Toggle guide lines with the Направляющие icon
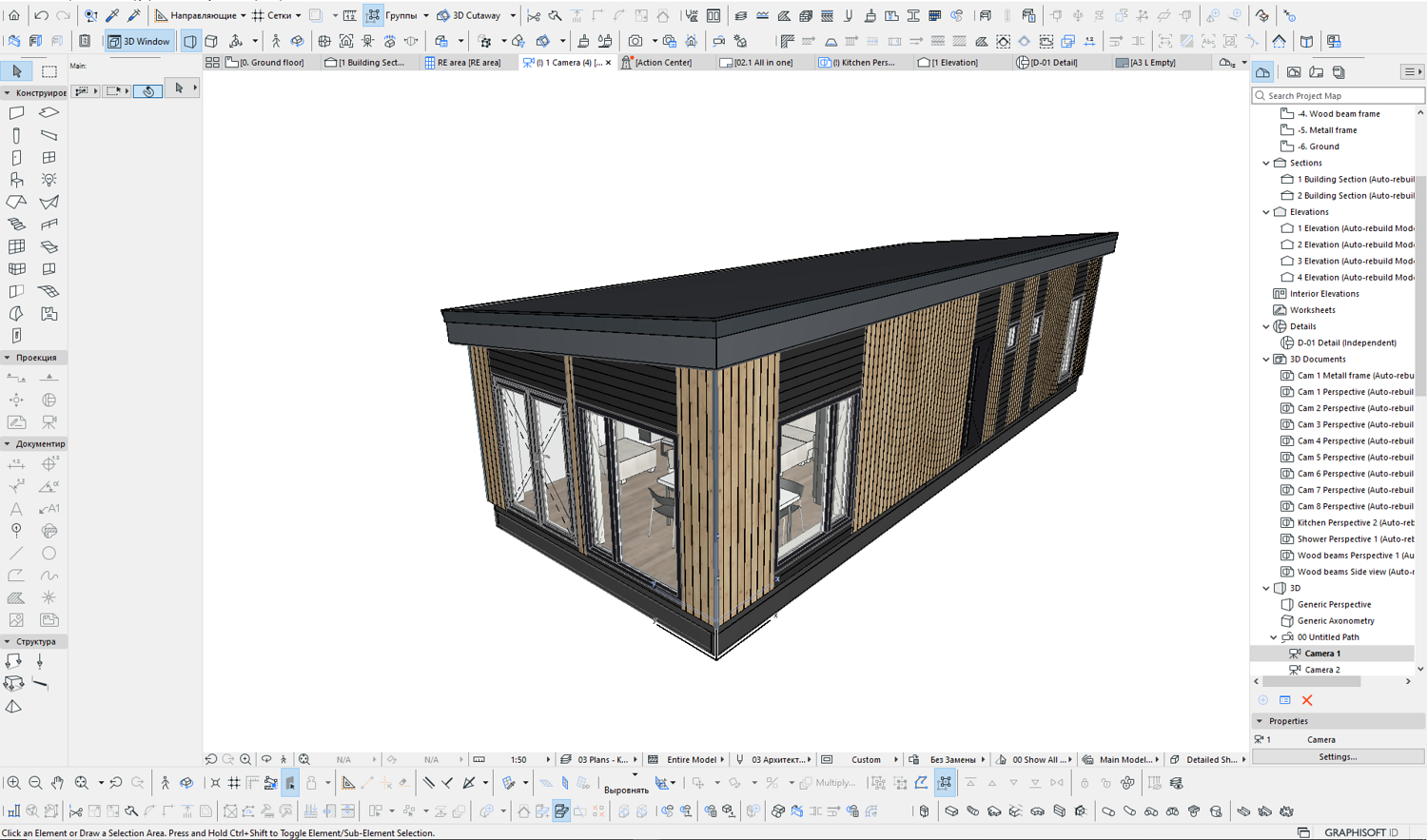 point(161,15)
